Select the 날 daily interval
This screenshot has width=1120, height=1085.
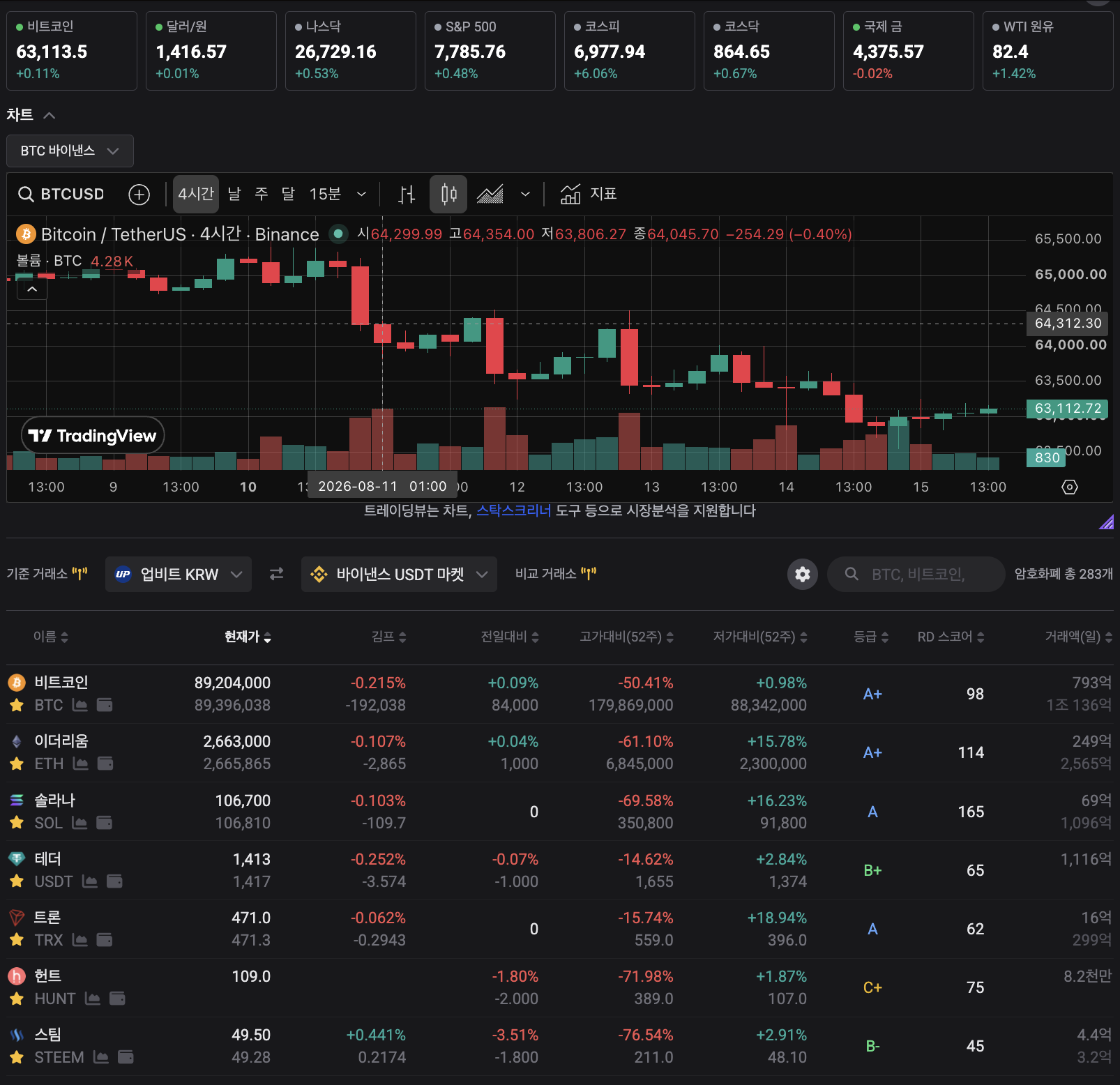234,194
